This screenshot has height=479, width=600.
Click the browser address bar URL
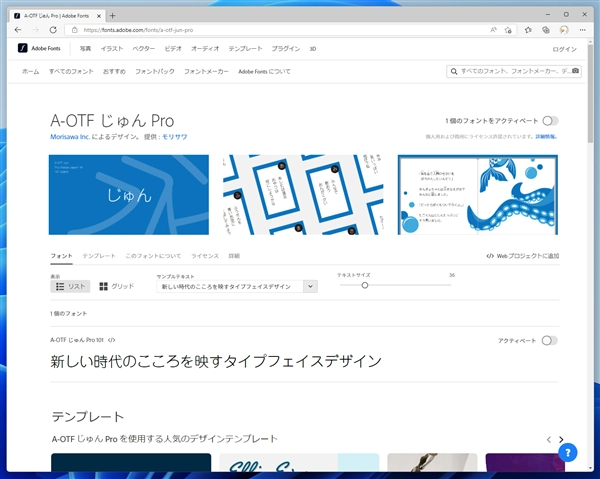point(138,30)
